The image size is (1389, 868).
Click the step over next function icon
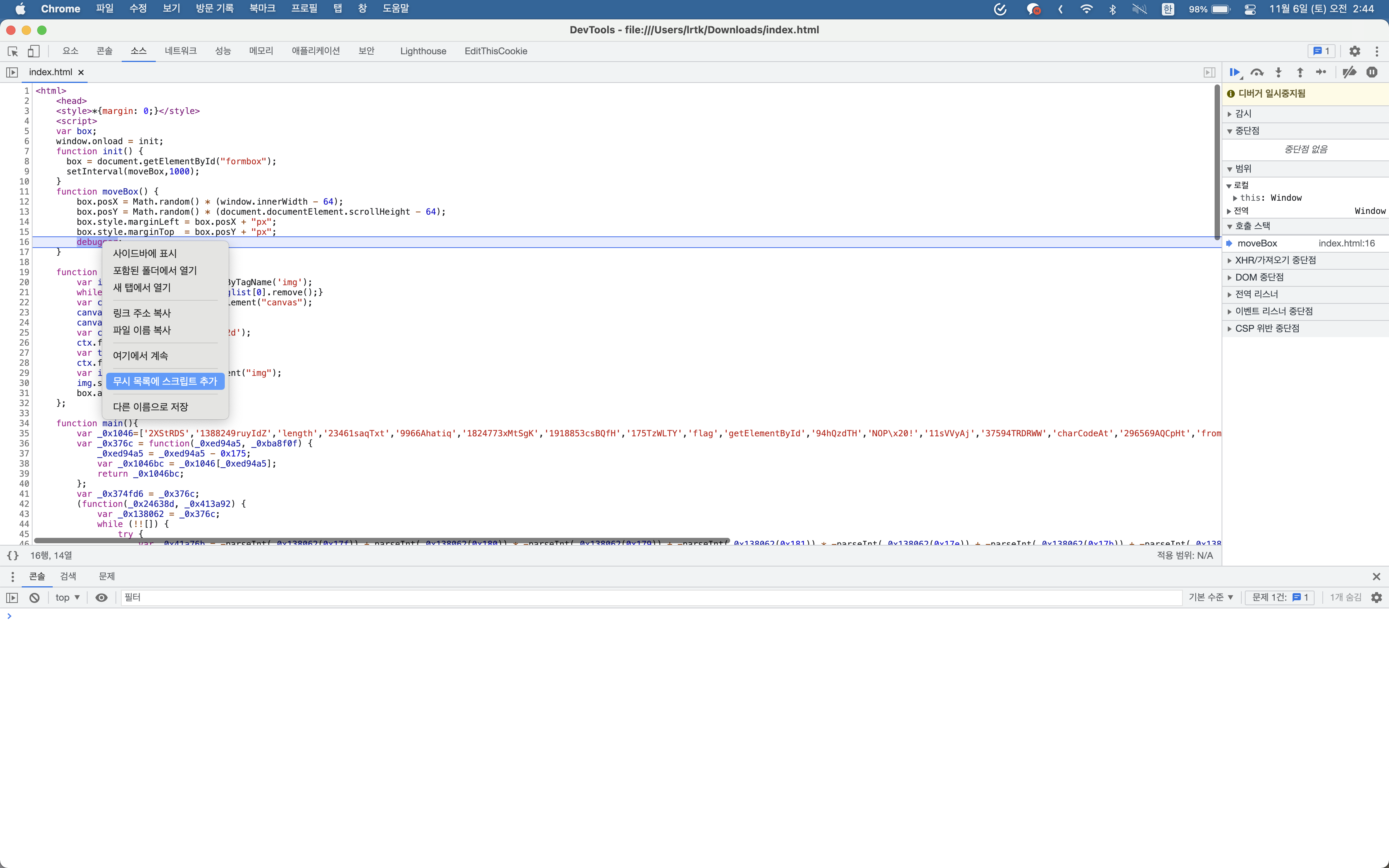pyautogui.click(x=1256, y=72)
